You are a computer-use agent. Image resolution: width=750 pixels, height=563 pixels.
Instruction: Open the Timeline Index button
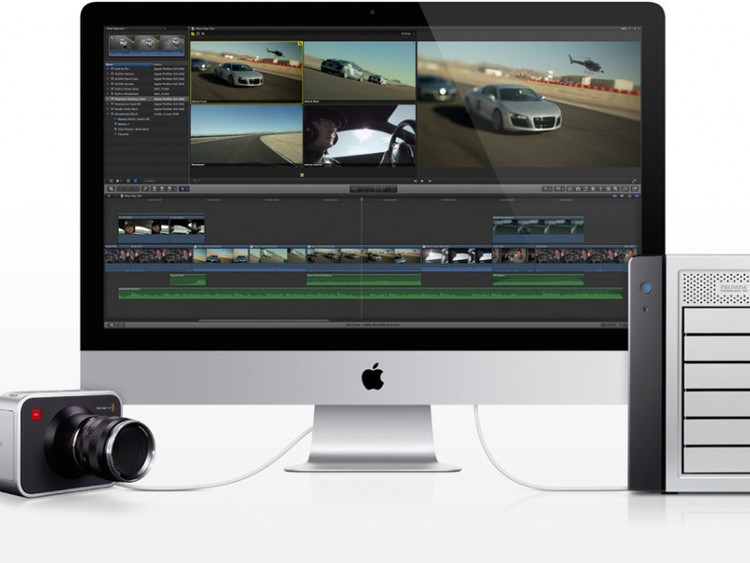(121, 325)
